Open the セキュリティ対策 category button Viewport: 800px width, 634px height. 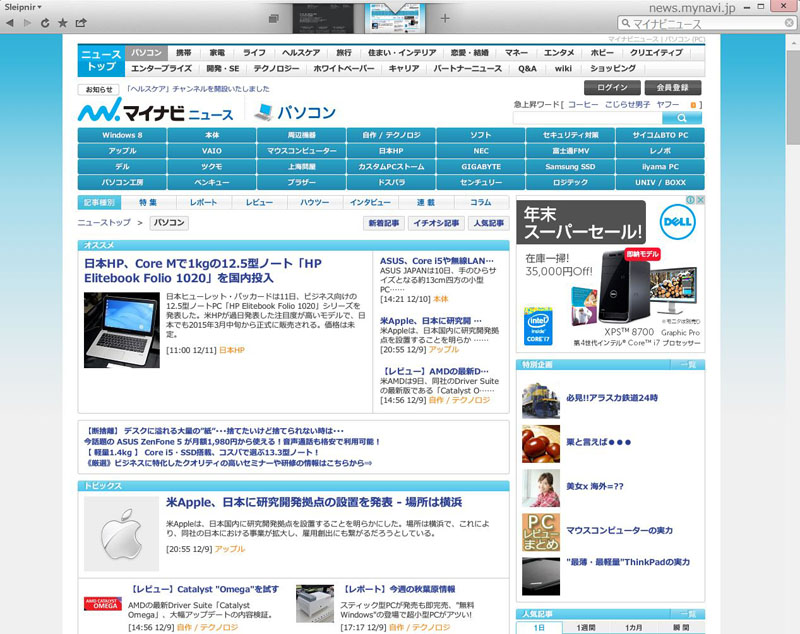570,135
